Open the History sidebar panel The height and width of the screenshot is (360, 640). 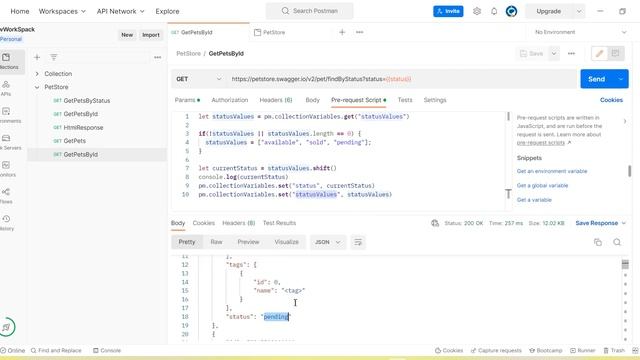[6, 223]
